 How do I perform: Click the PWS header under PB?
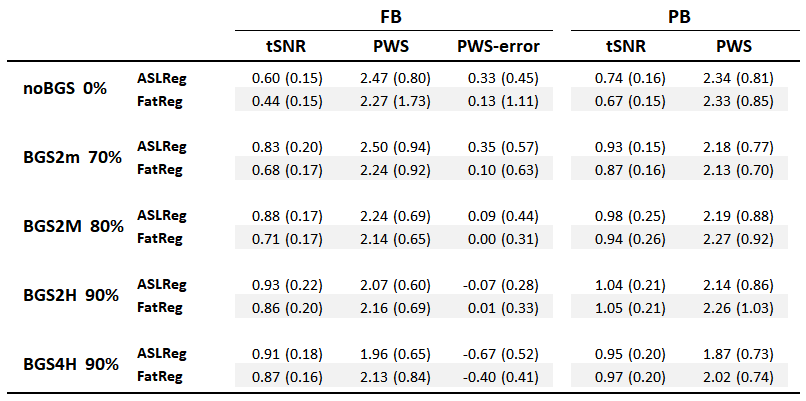coord(734,46)
